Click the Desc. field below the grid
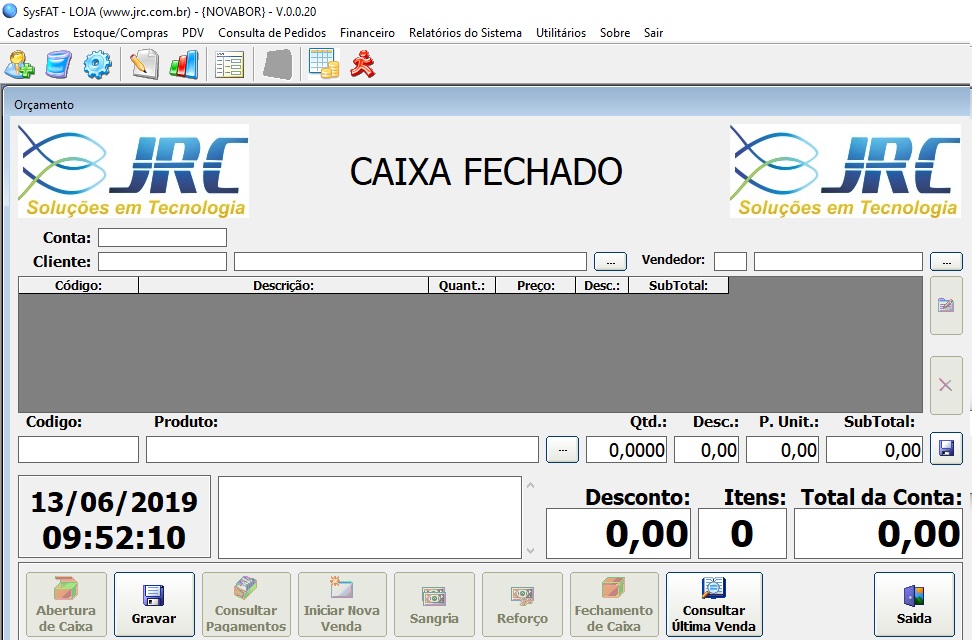 point(707,450)
